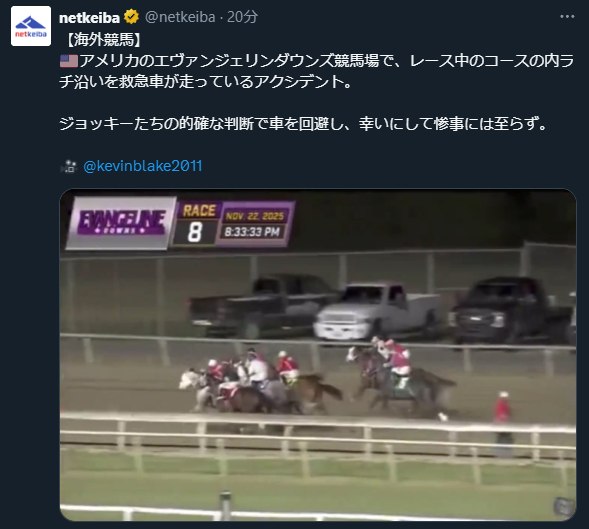Click the person in red by rail
The width and height of the screenshot is (589, 529).
click(x=503, y=424)
